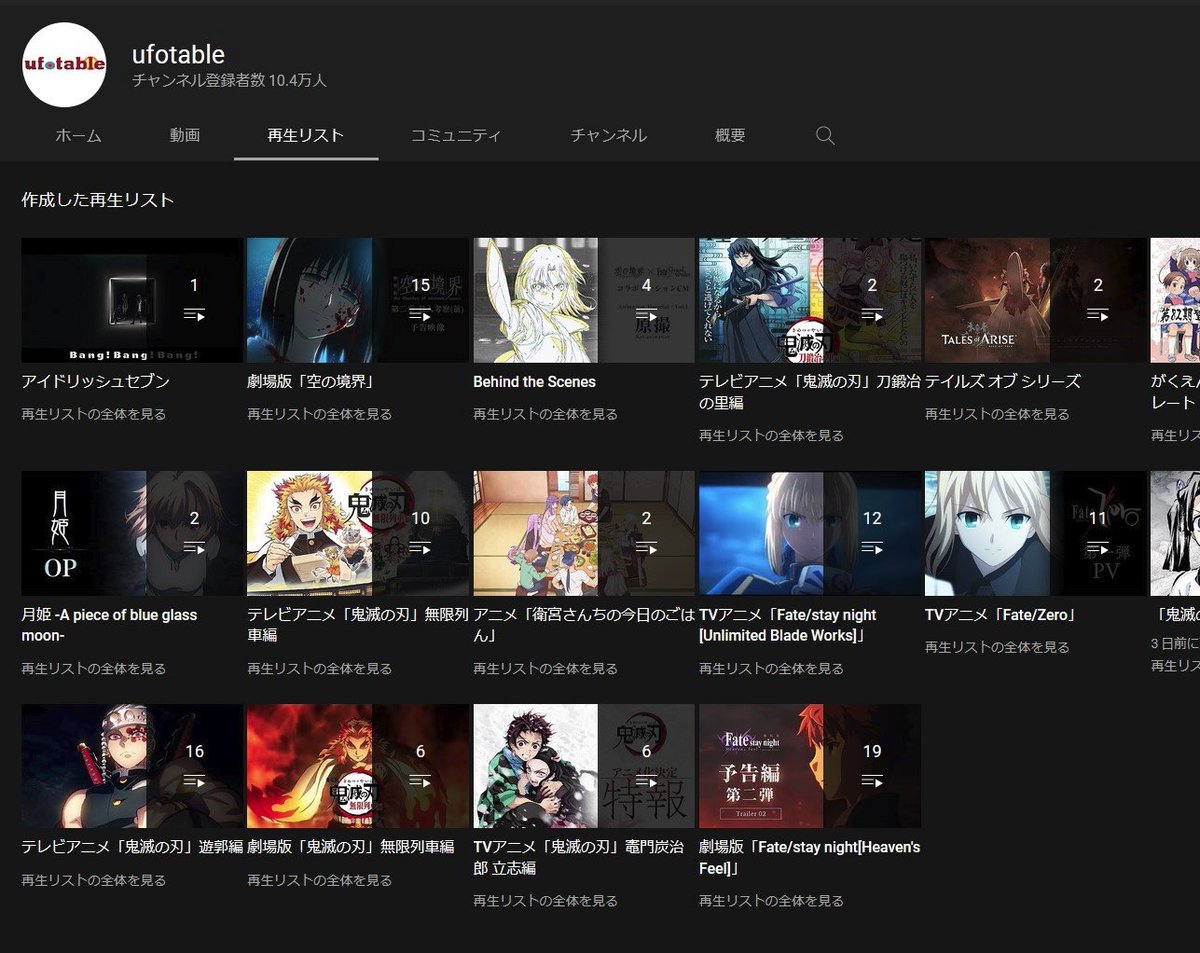Click playlist queue icon on 空の境界 thumbnail
Screen dimensions: 1200x953
[420, 315]
